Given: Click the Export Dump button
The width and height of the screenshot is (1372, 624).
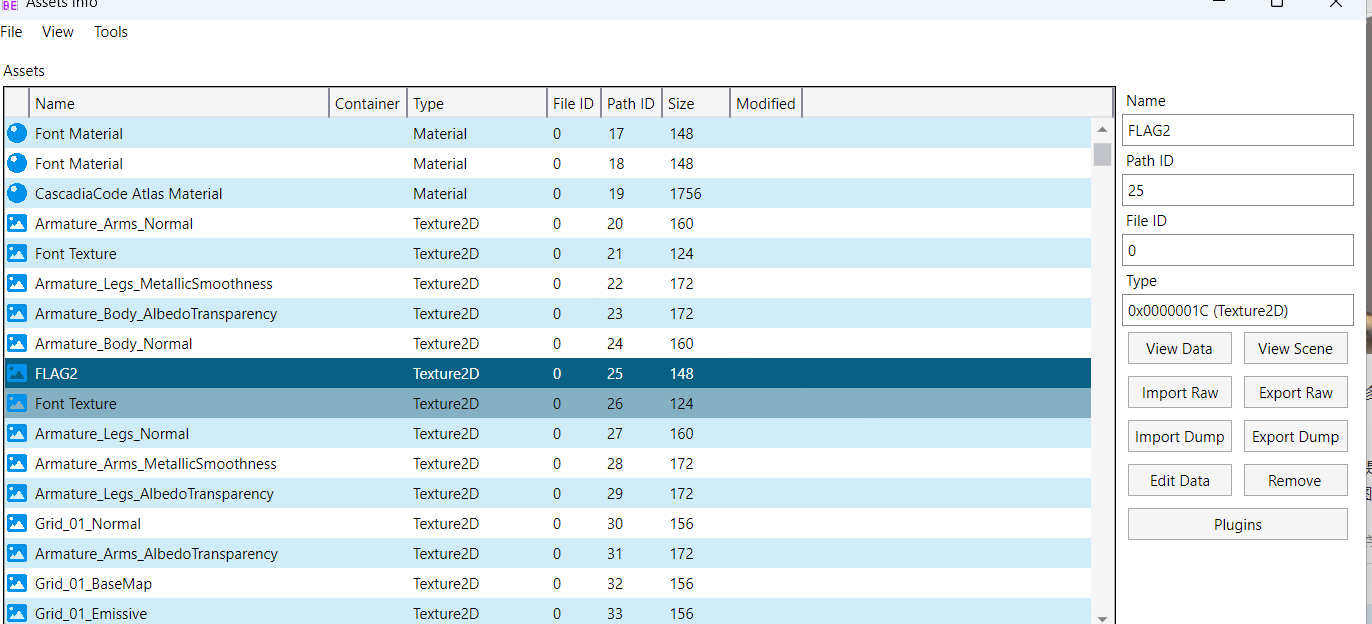Looking at the screenshot, I should [x=1296, y=436].
